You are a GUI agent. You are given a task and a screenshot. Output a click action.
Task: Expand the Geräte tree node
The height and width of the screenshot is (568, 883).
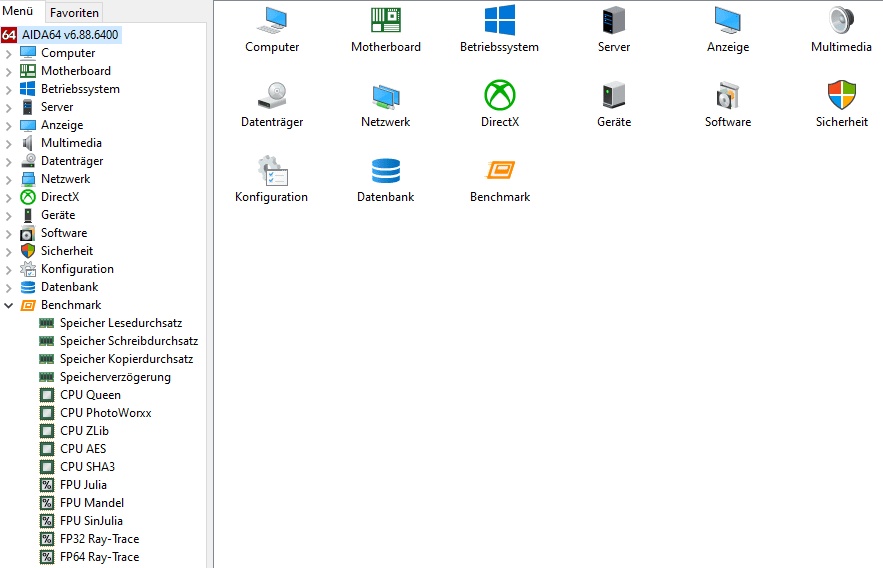(8, 216)
